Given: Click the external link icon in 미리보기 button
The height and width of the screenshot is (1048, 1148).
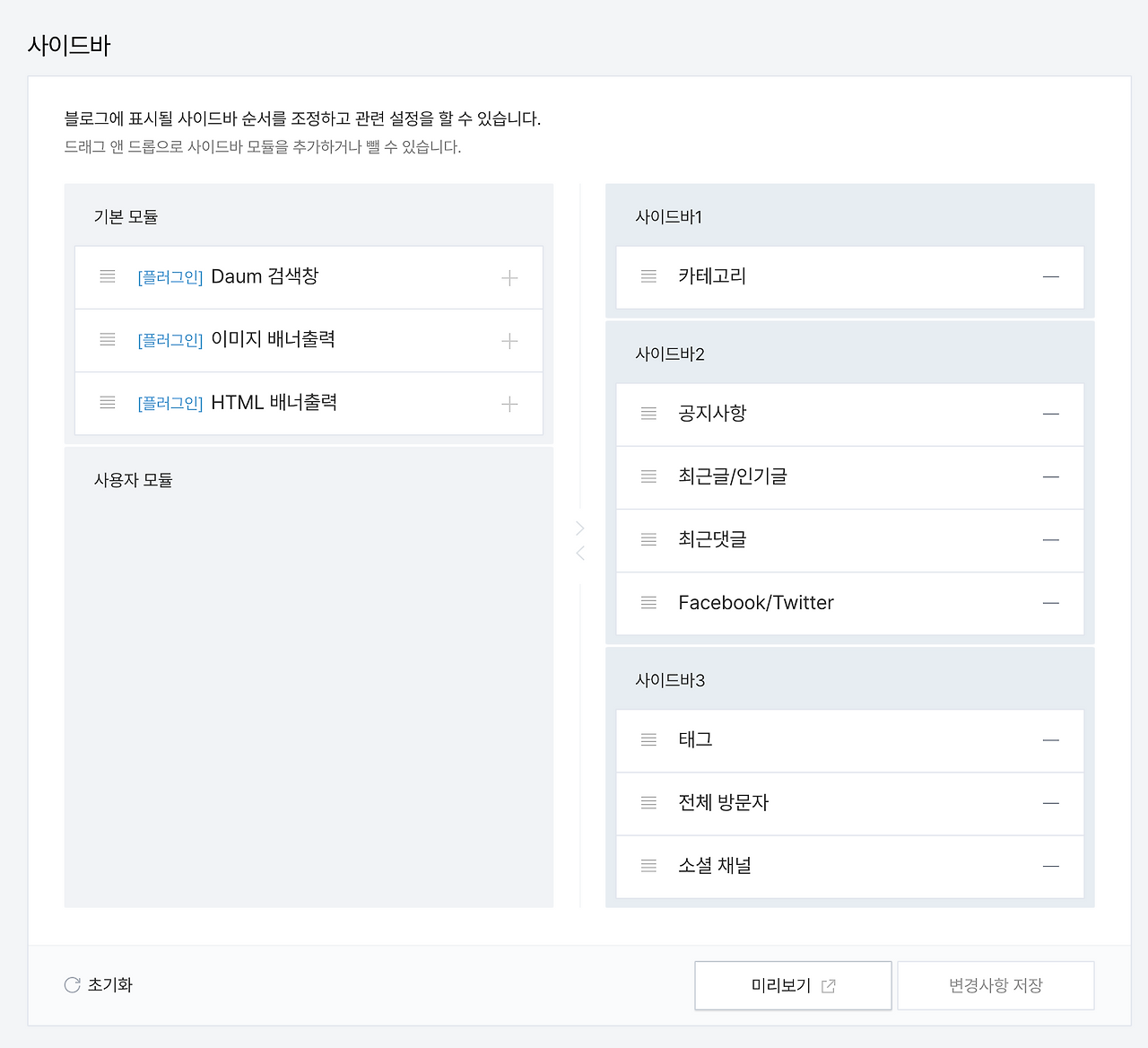Looking at the screenshot, I should 828,984.
